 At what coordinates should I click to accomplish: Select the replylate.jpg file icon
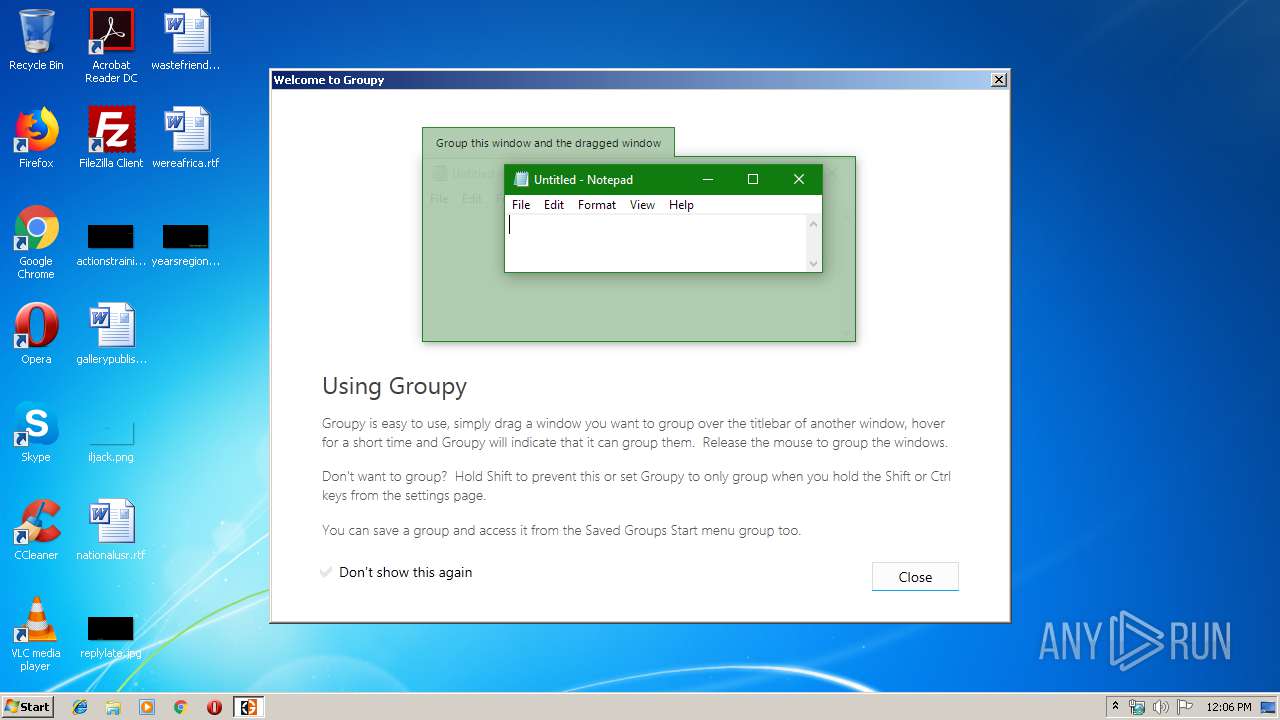click(x=111, y=638)
